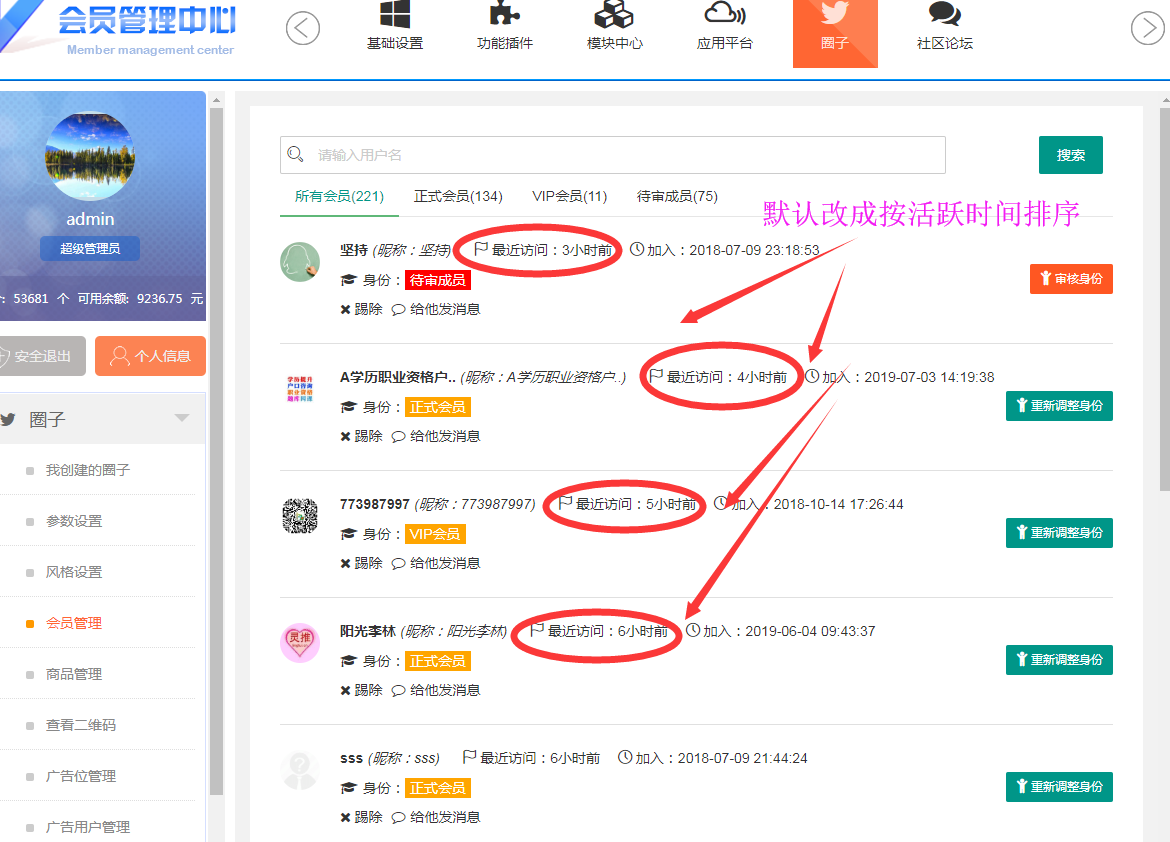Viewport: 1170px width, 842px height.
Task: Open the 社区论坛 chat bubbles icon
Action: [944, 14]
